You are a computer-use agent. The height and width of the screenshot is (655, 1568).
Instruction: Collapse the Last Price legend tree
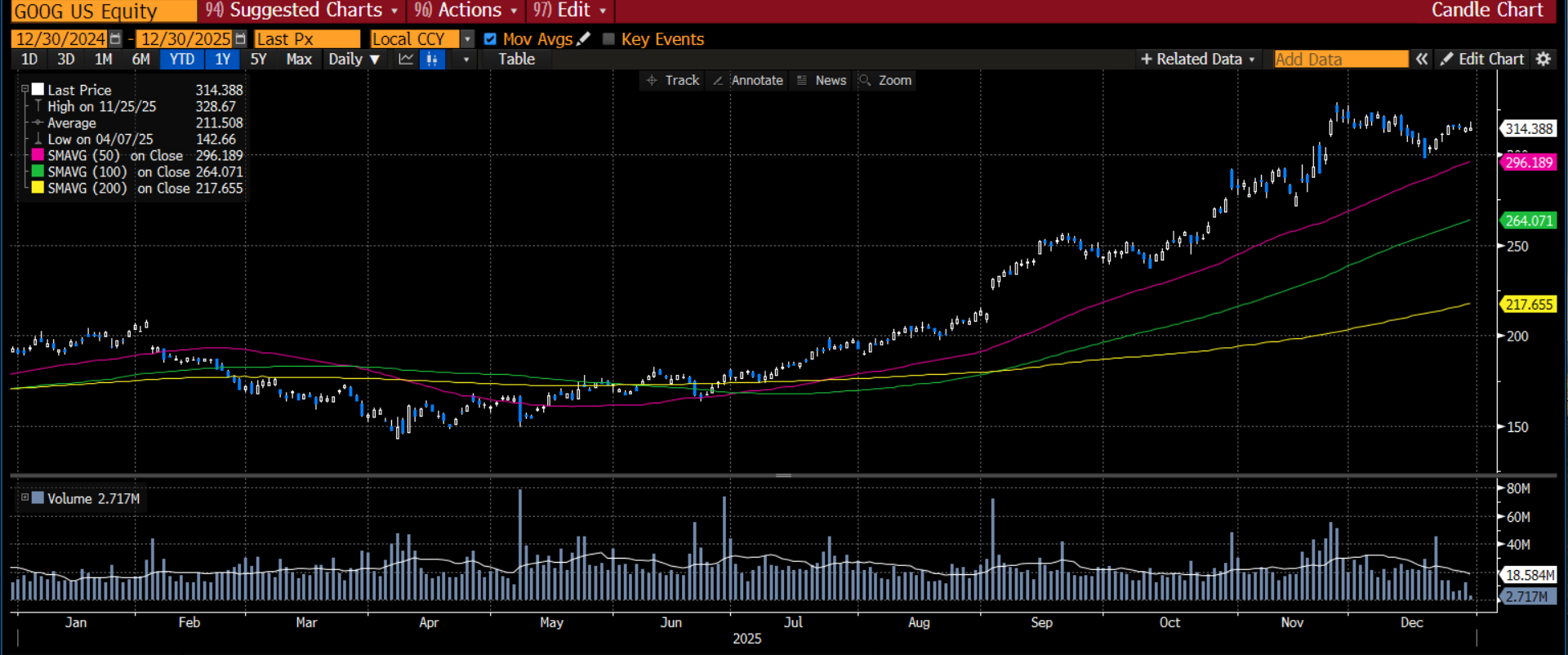point(25,89)
